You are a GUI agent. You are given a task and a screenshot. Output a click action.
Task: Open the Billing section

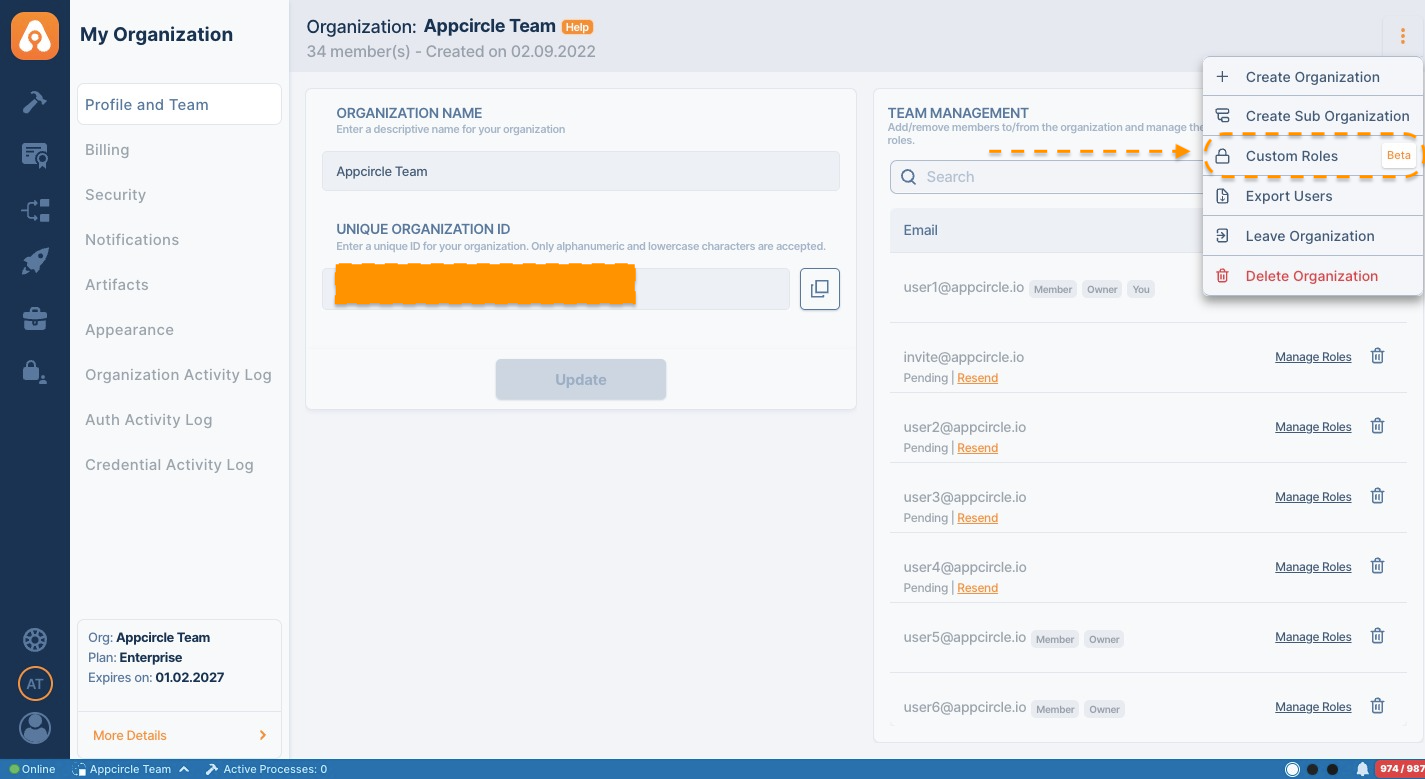[107, 150]
